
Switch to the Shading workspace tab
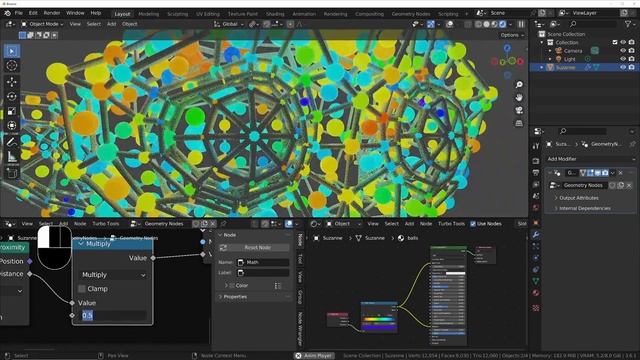click(275, 14)
